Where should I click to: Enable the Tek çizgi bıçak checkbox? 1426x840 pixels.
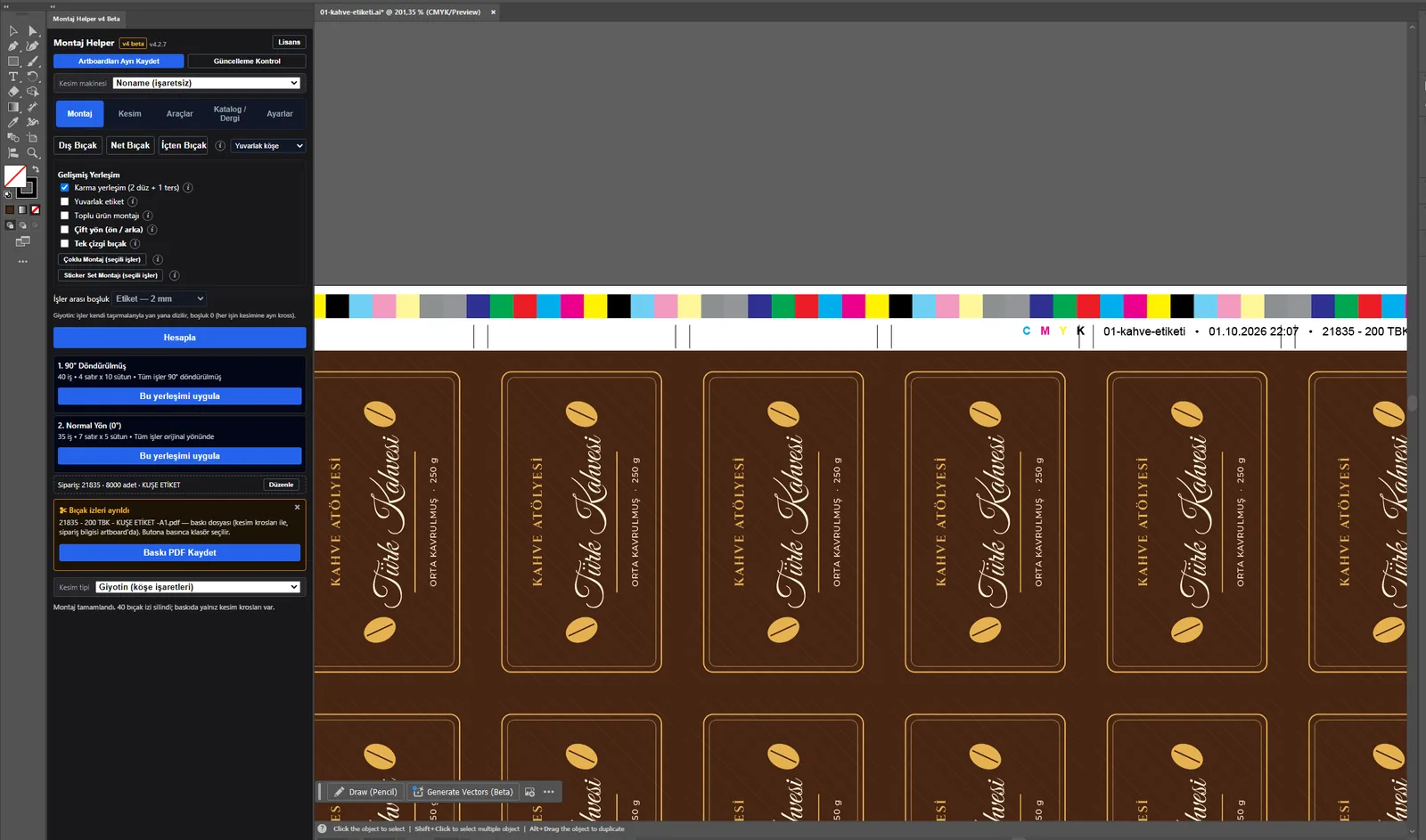pyautogui.click(x=64, y=243)
